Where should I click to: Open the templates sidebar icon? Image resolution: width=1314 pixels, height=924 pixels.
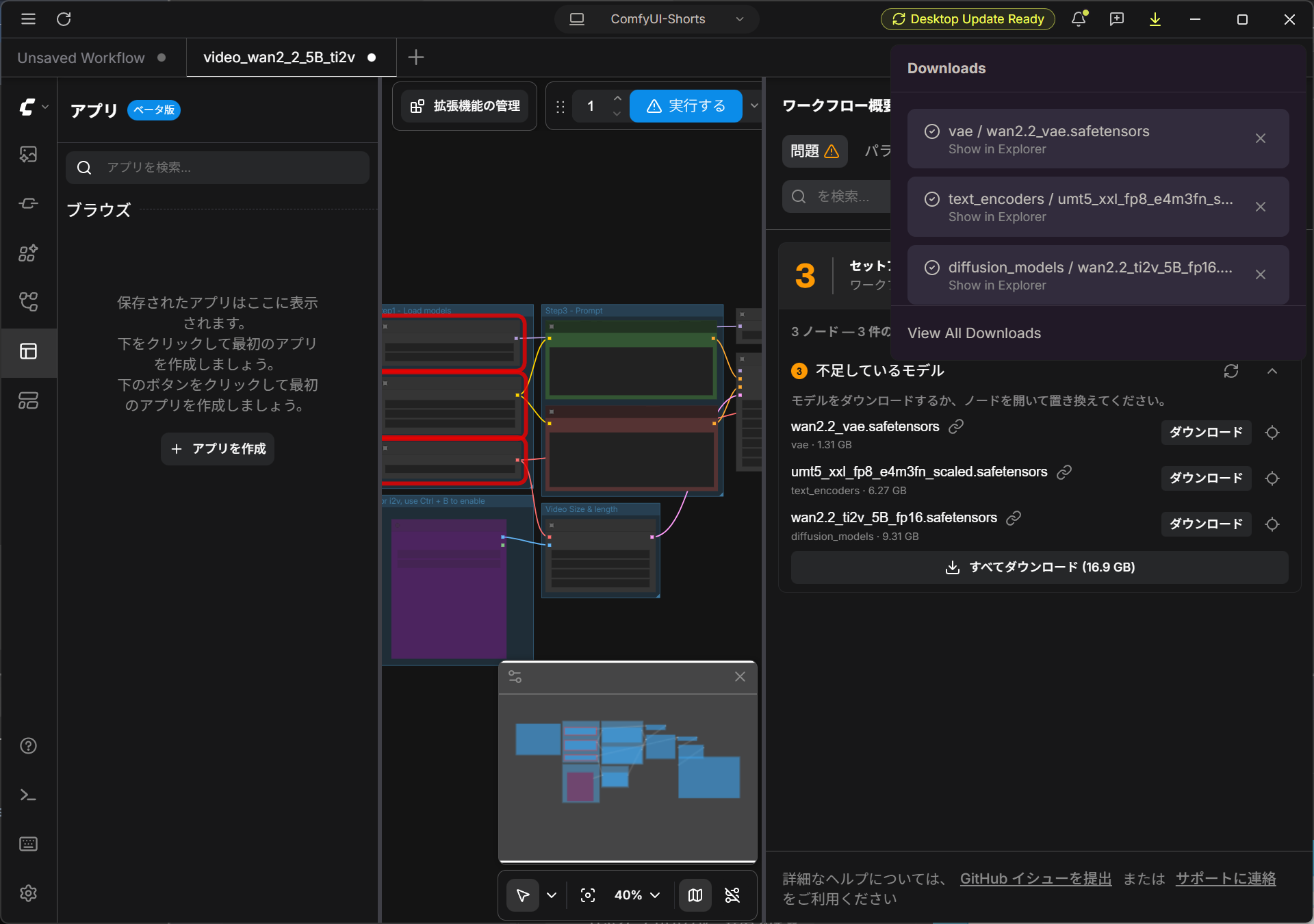click(x=28, y=400)
